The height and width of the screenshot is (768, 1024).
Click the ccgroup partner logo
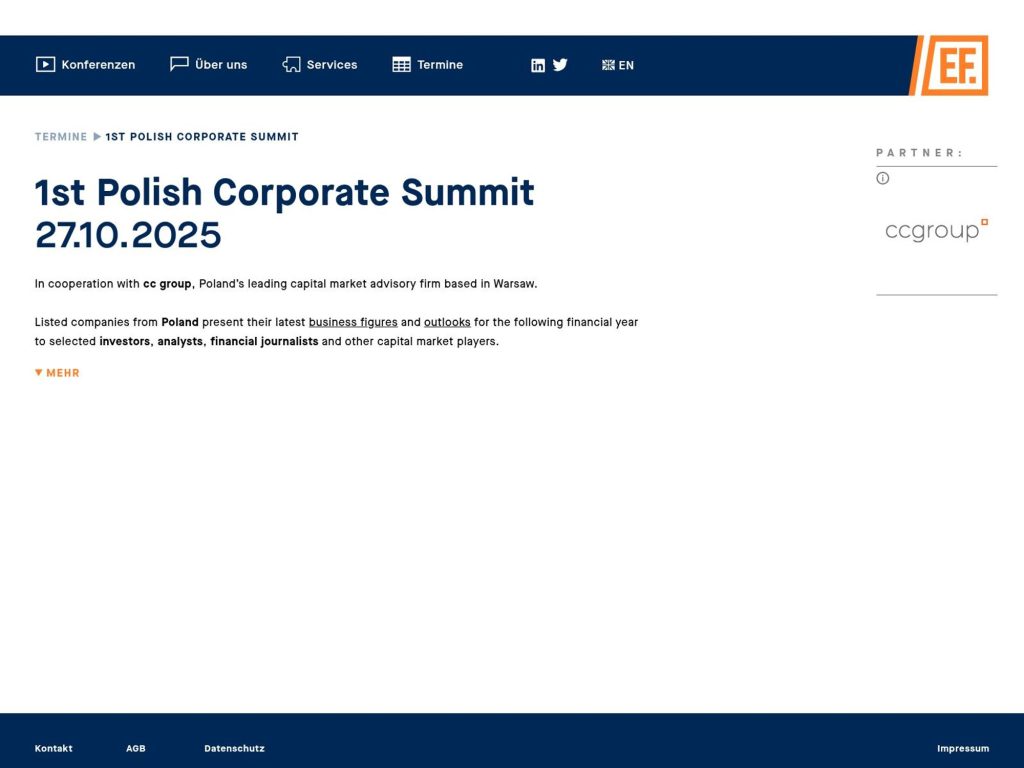click(x=936, y=230)
